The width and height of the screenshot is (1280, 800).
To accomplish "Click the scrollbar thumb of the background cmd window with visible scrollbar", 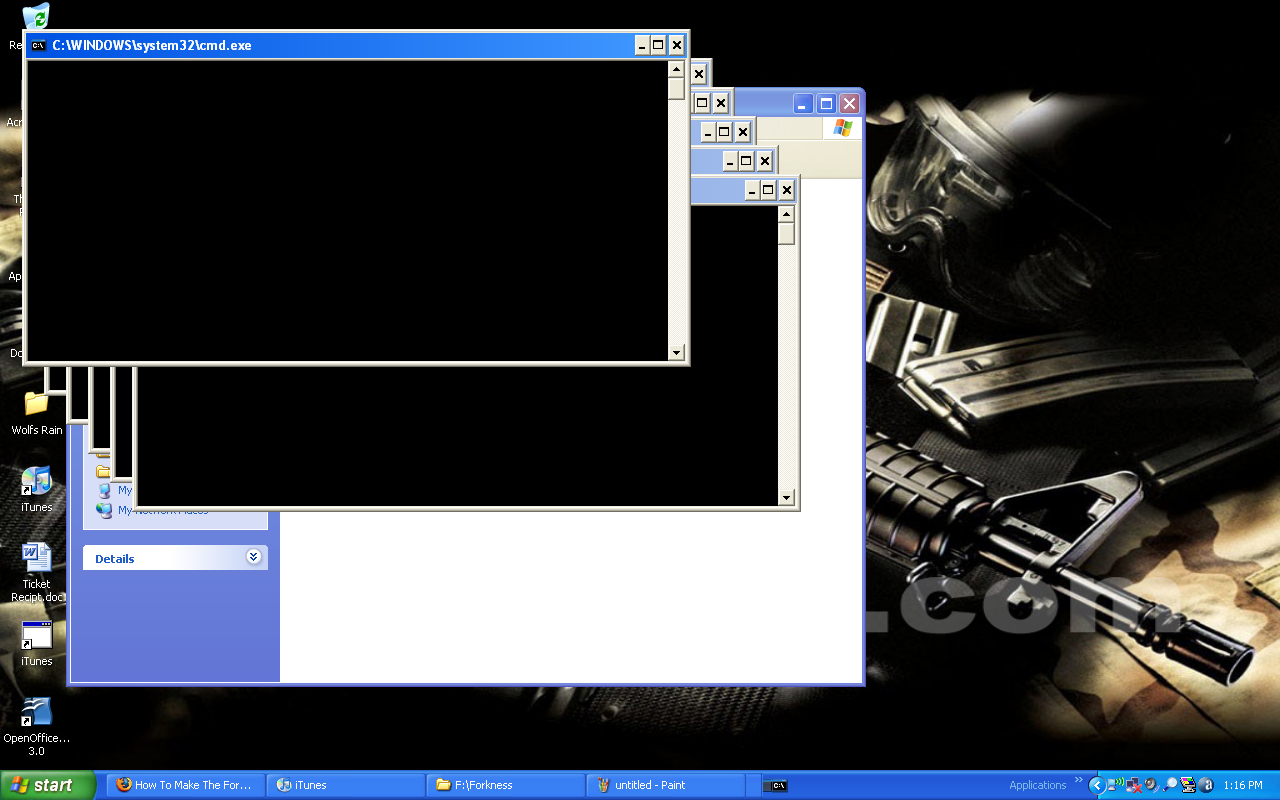I will click(786, 234).
